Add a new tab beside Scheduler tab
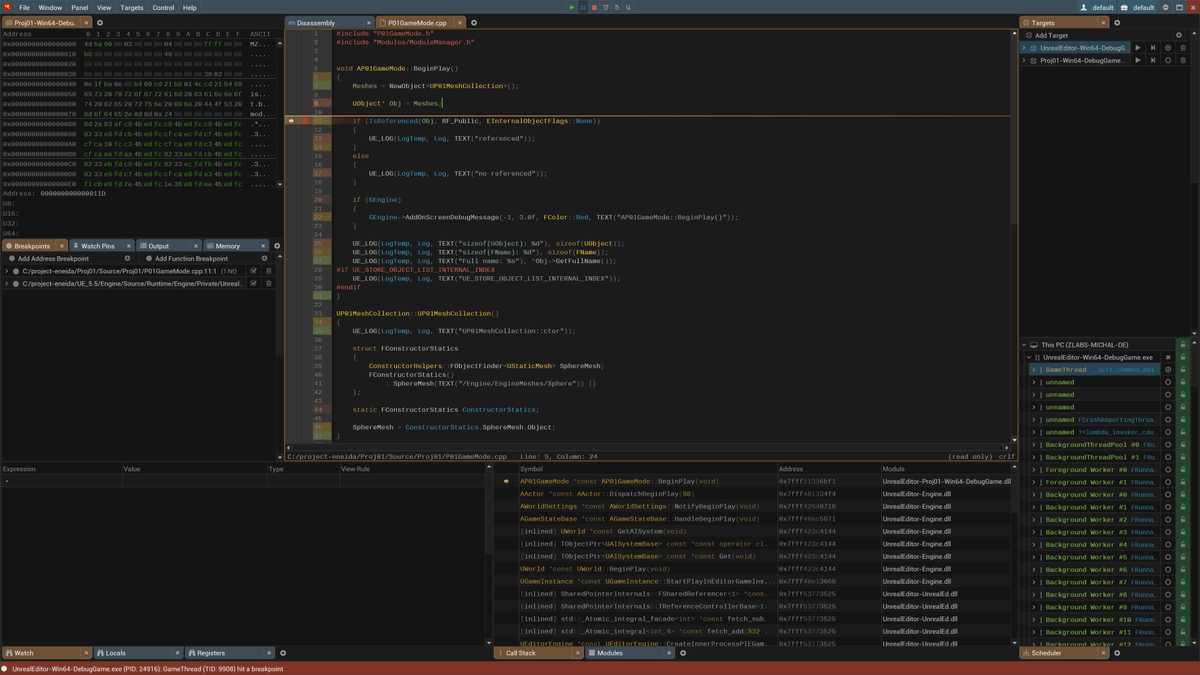Image resolution: width=1200 pixels, height=675 pixels. pos(1117,653)
